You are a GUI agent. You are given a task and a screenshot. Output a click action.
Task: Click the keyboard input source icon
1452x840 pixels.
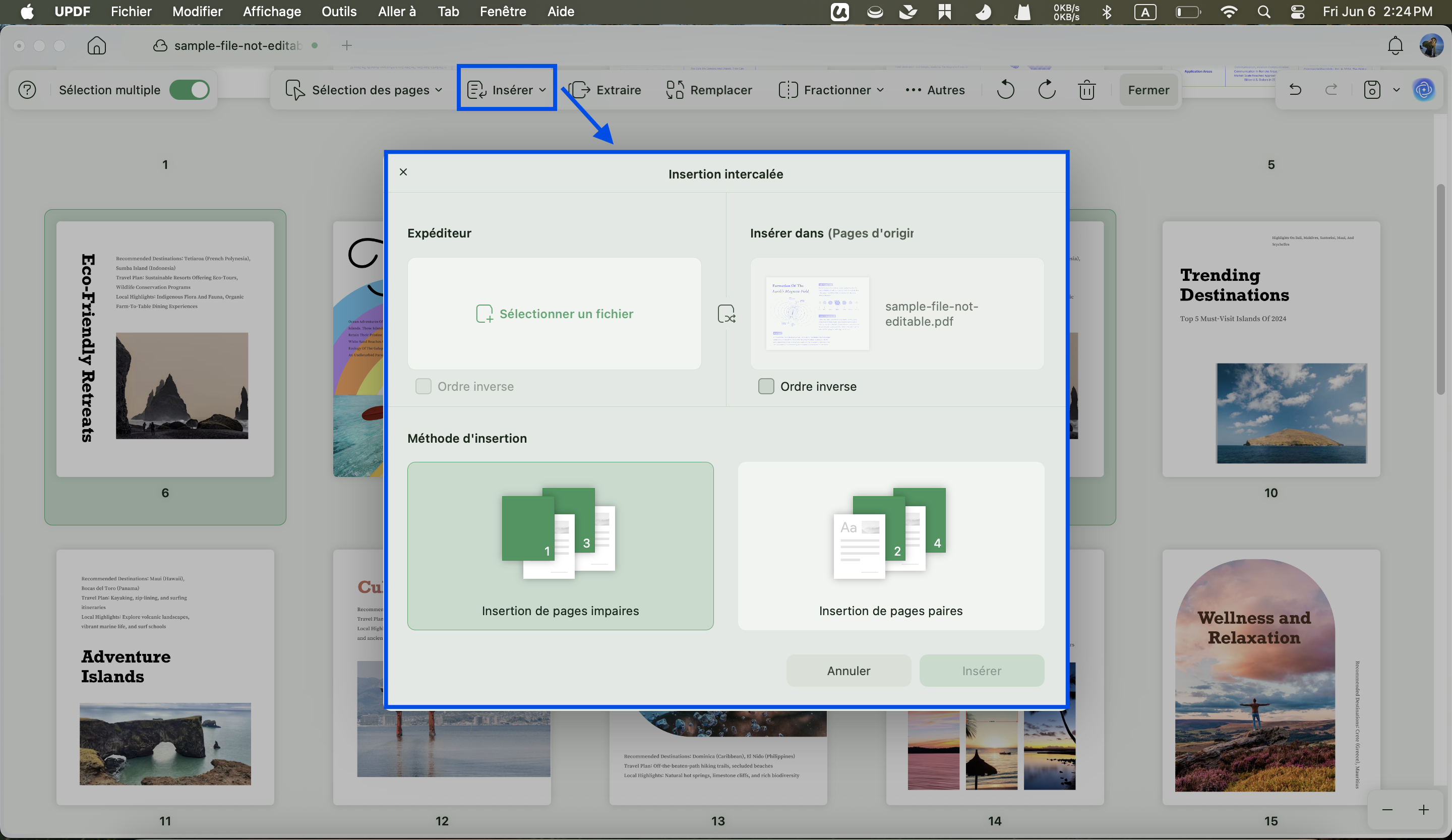point(1145,12)
